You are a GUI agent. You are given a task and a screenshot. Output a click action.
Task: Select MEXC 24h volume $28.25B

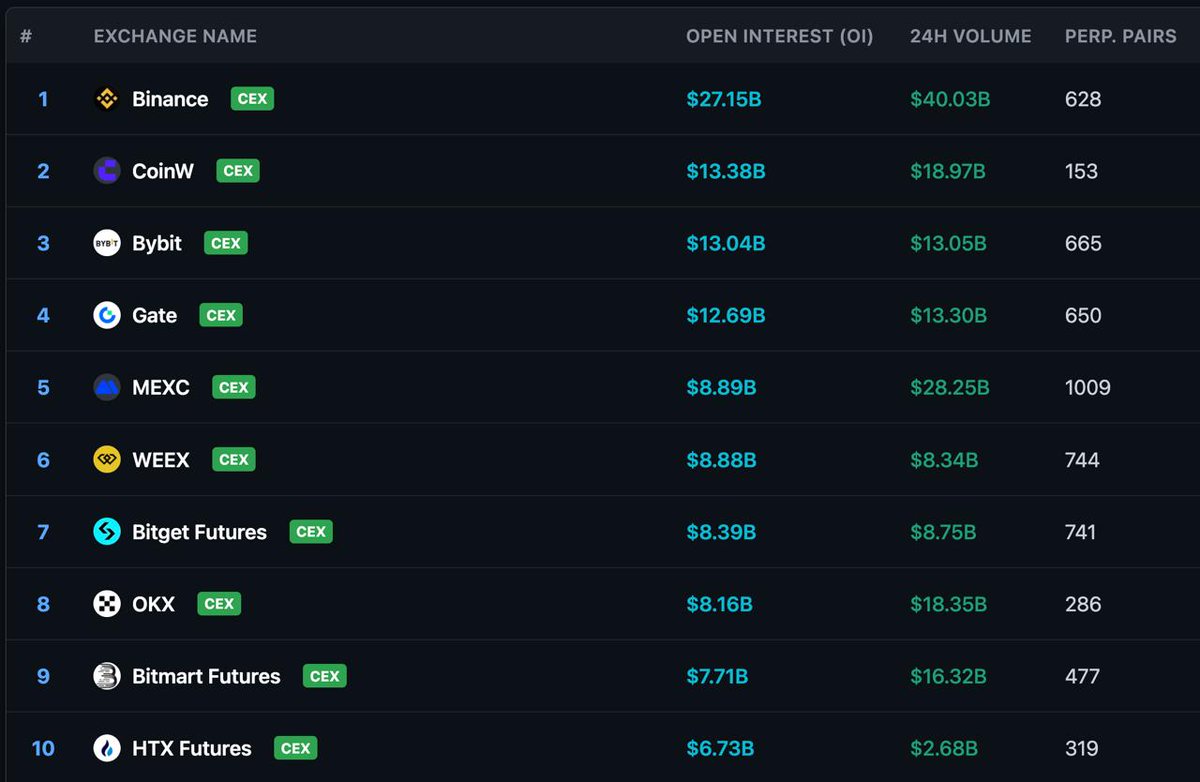click(950, 387)
